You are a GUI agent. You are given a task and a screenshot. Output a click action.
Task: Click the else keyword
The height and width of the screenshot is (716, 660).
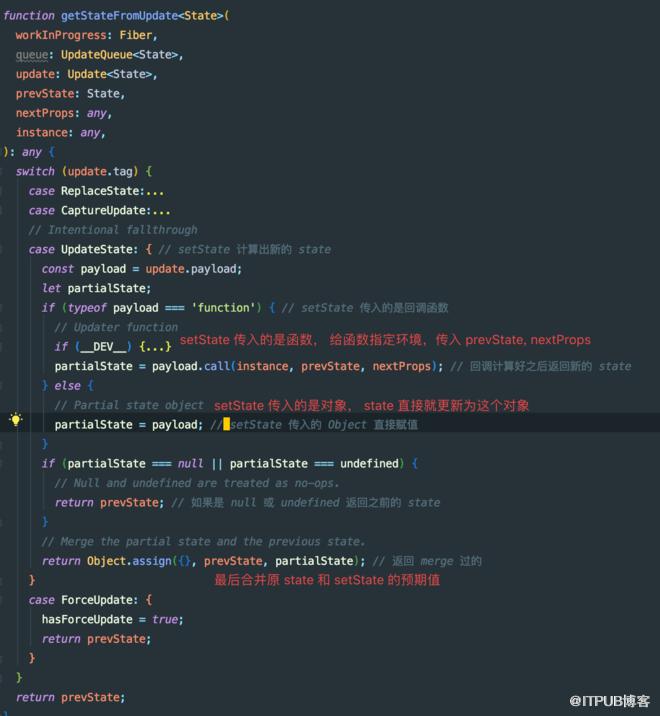[67, 386]
